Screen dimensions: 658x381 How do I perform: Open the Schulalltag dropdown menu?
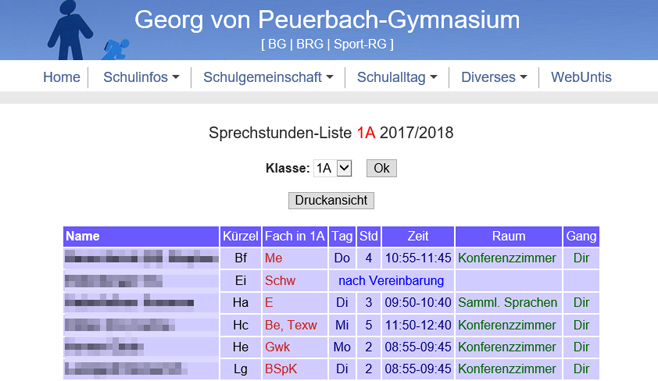coord(397,77)
